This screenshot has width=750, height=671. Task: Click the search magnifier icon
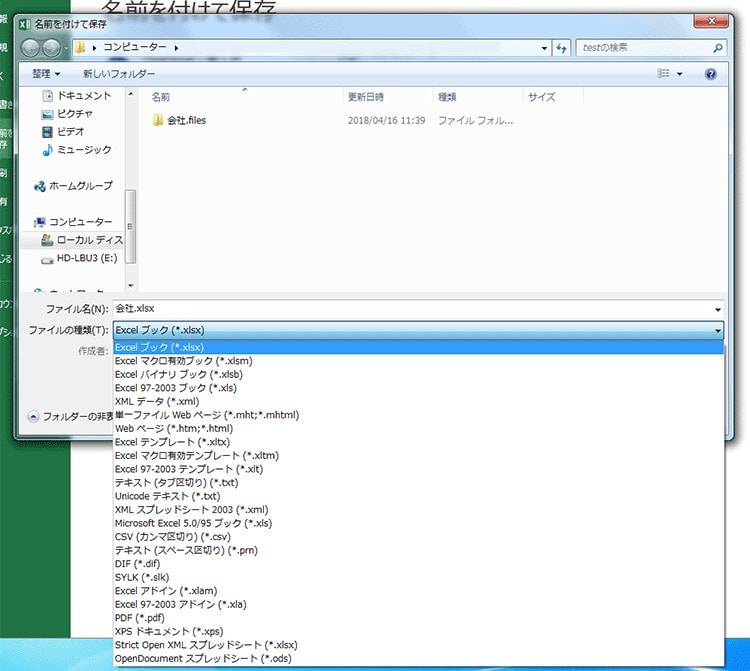(718, 47)
